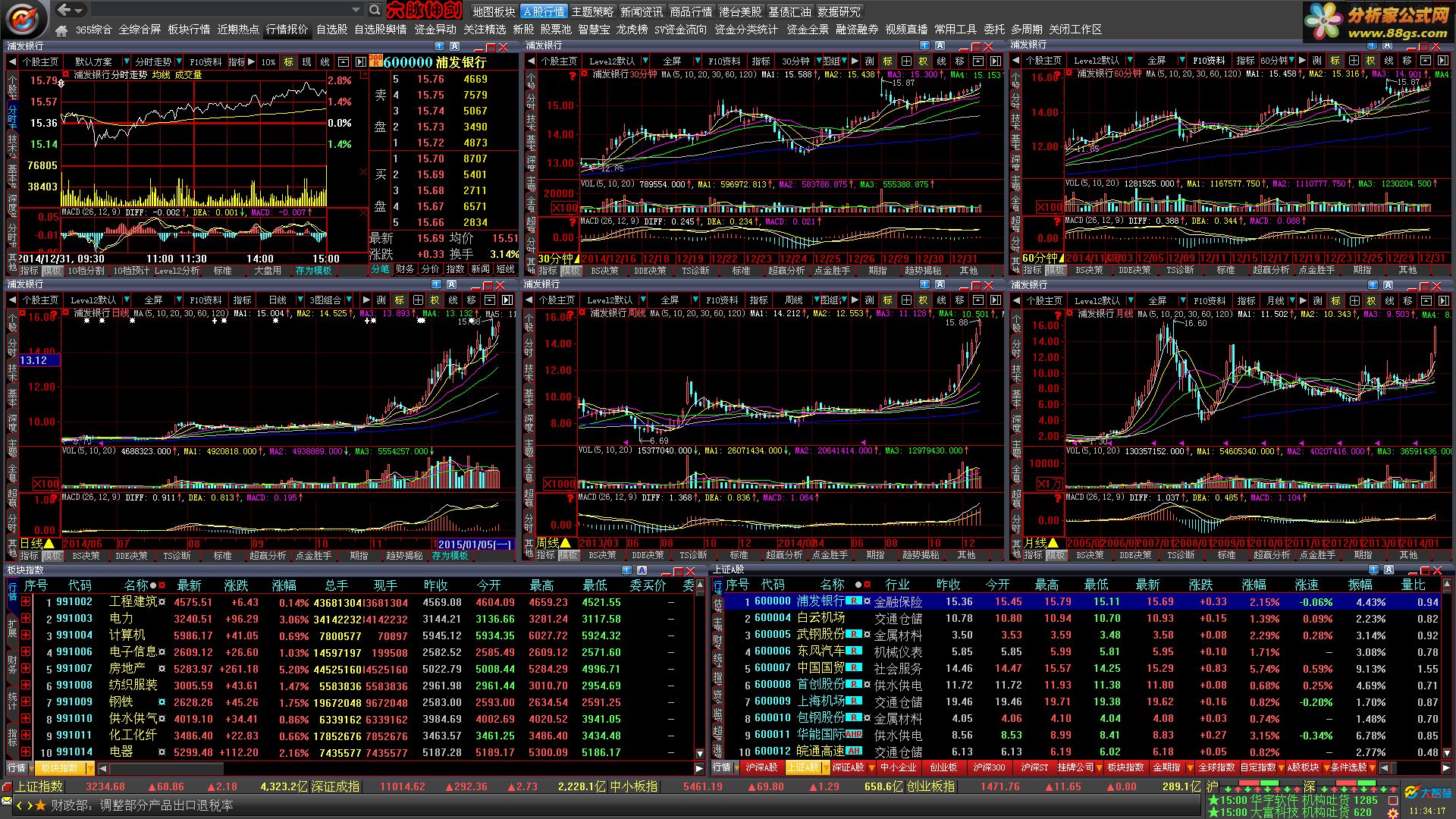Expand the 分时走势 dropdown arrow

pyautogui.click(x=177, y=62)
